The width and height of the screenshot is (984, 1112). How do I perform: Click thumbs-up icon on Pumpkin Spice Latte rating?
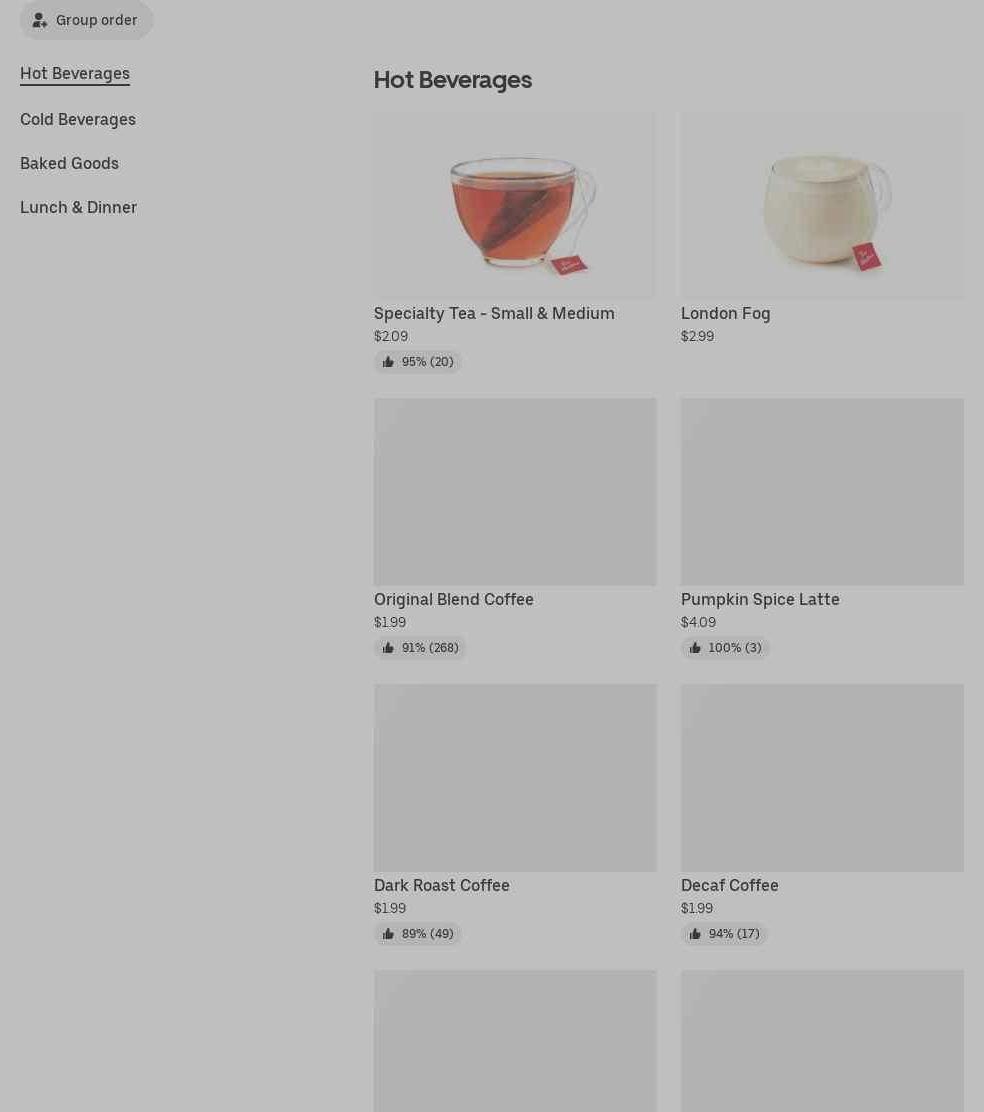pos(695,647)
